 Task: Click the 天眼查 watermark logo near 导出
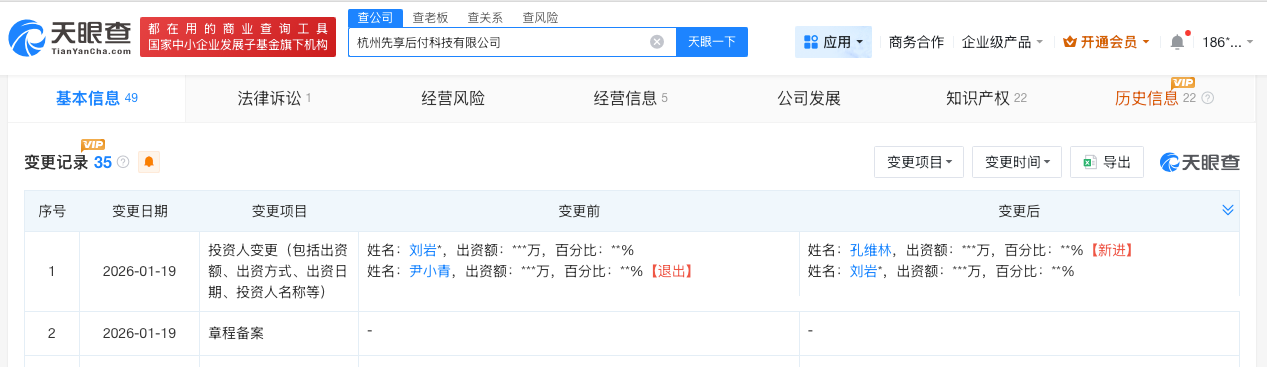pyautogui.click(x=1199, y=162)
